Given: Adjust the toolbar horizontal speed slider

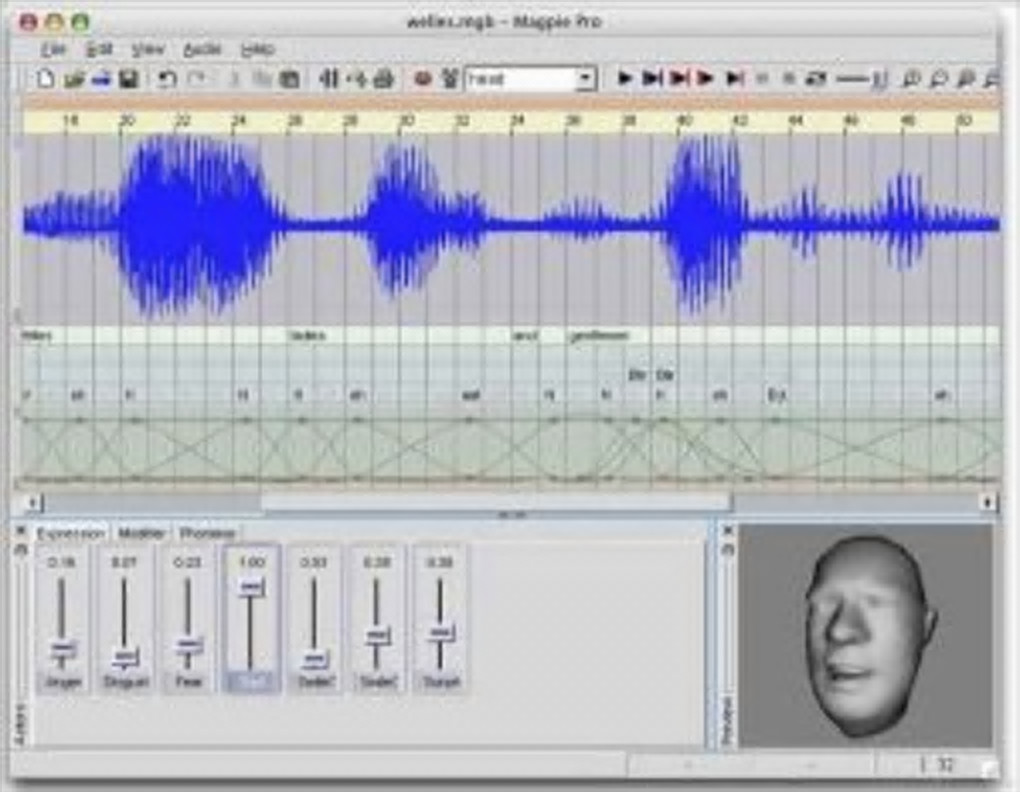Looking at the screenshot, I should pyautogui.click(x=862, y=79).
